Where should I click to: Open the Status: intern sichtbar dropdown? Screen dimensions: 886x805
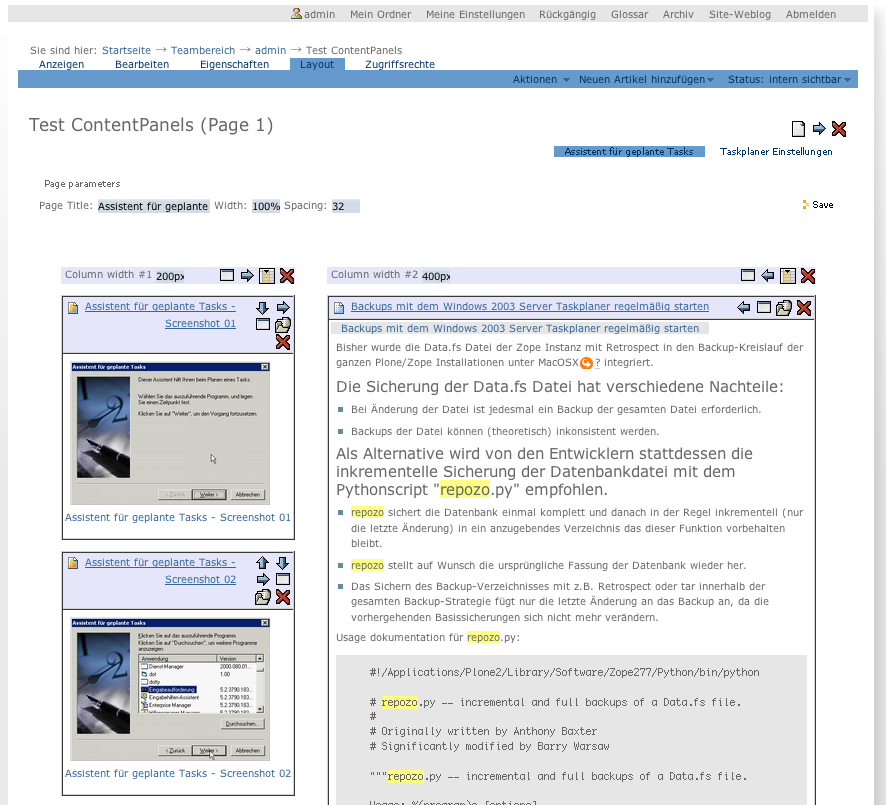coord(790,79)
